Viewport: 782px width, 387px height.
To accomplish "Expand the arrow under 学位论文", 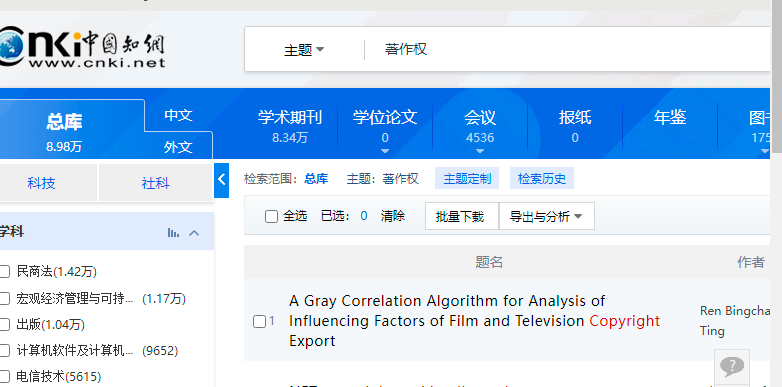I will click(x=385, y=151).
